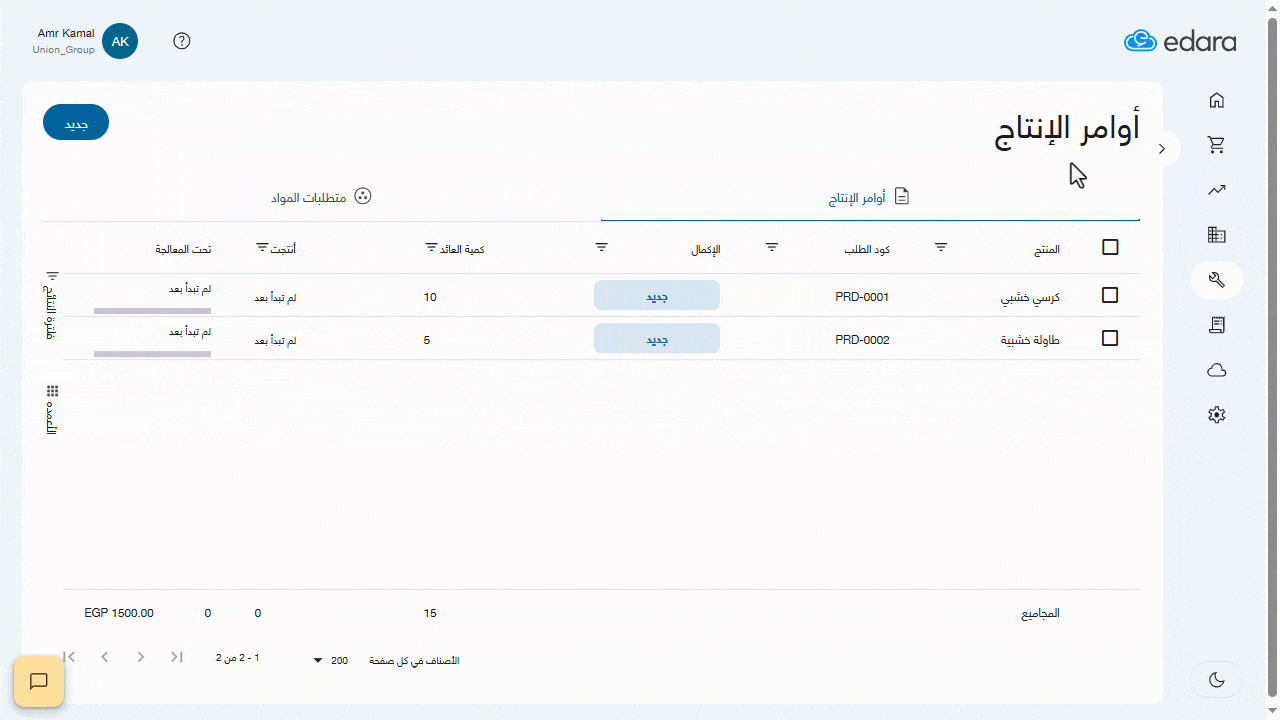
Task: Open the settings gear sidebar icon
Action: pyautogui.click(x=1217, y=415)
